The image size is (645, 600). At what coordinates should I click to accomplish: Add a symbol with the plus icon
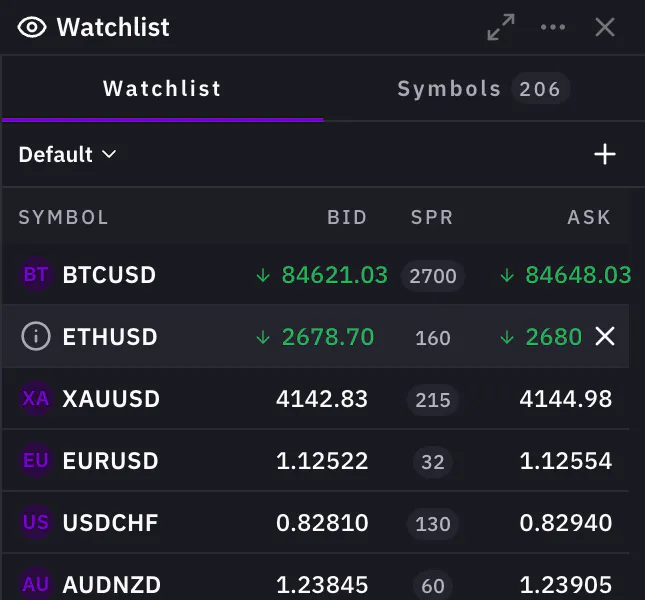(605, 154)
